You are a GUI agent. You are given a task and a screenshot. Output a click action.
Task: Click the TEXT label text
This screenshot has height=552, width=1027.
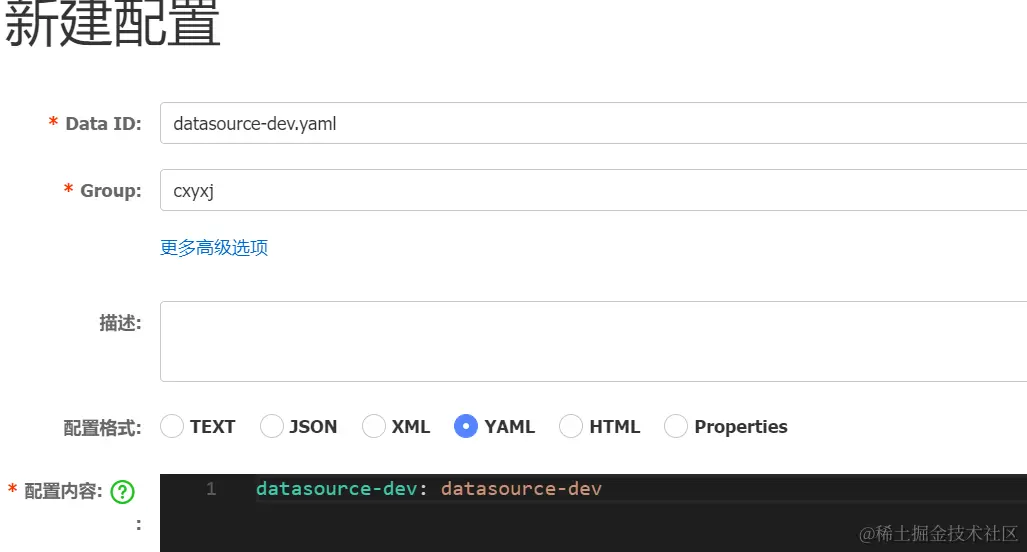tap(212, 426)
